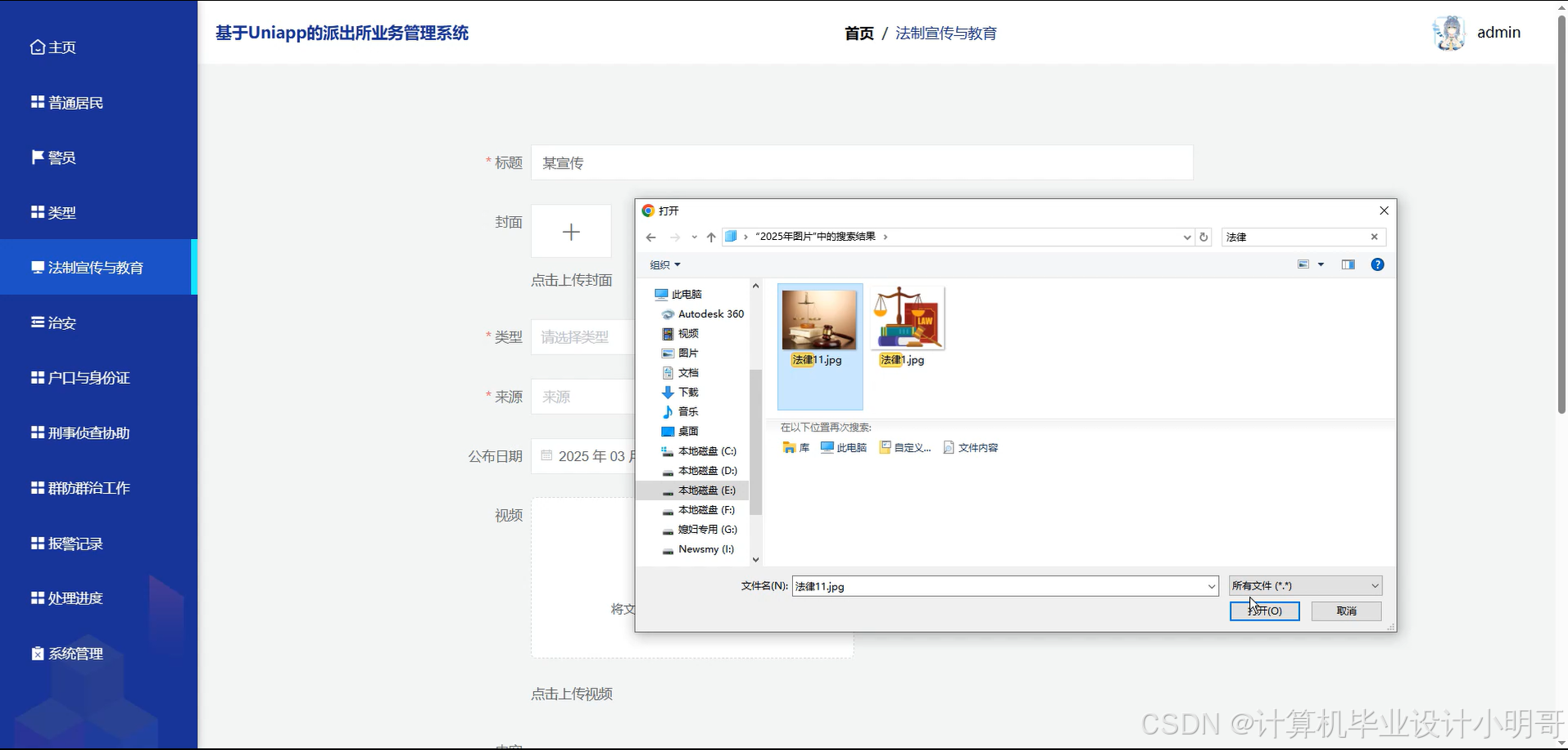Open the 组织 dropdown menu
Screen dimensions: 1568x750
click(664, 264)
